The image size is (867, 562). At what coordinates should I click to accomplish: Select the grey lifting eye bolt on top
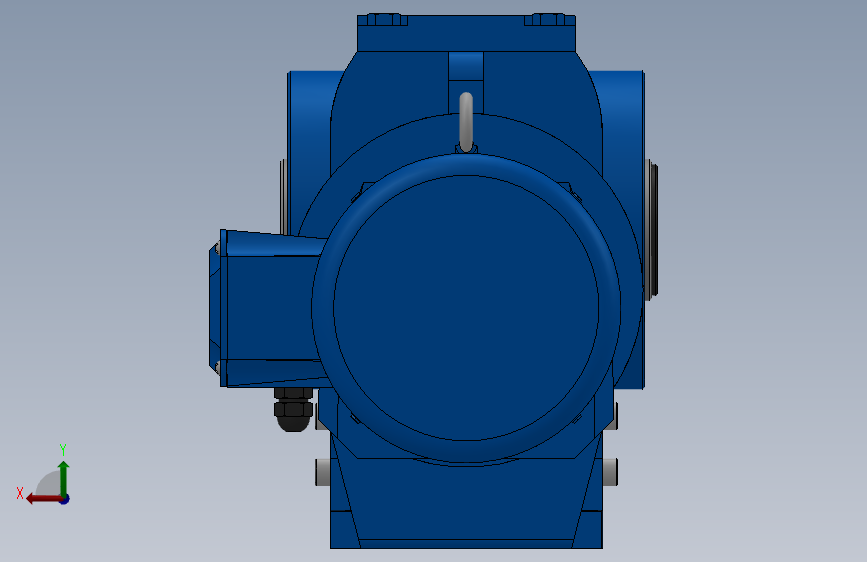coord(466,122)
